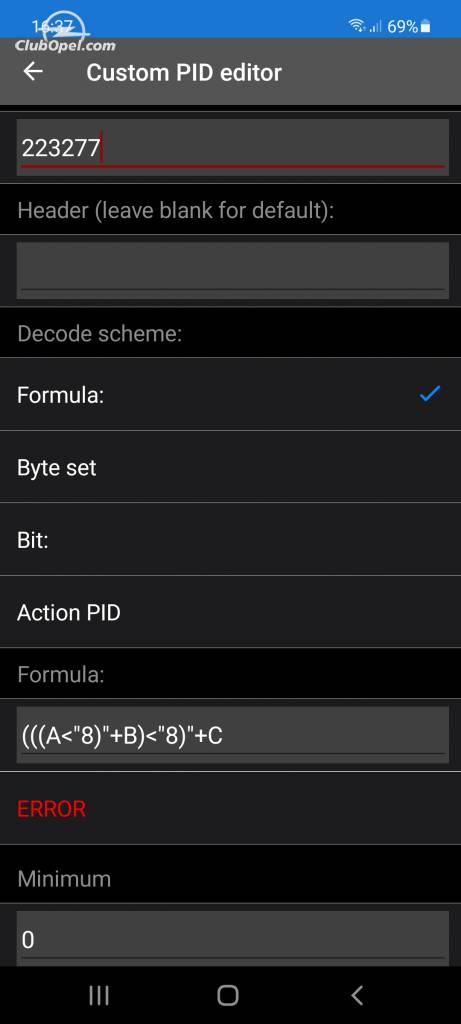
Task: Open Android recent apps button
Action: point(99,995)
